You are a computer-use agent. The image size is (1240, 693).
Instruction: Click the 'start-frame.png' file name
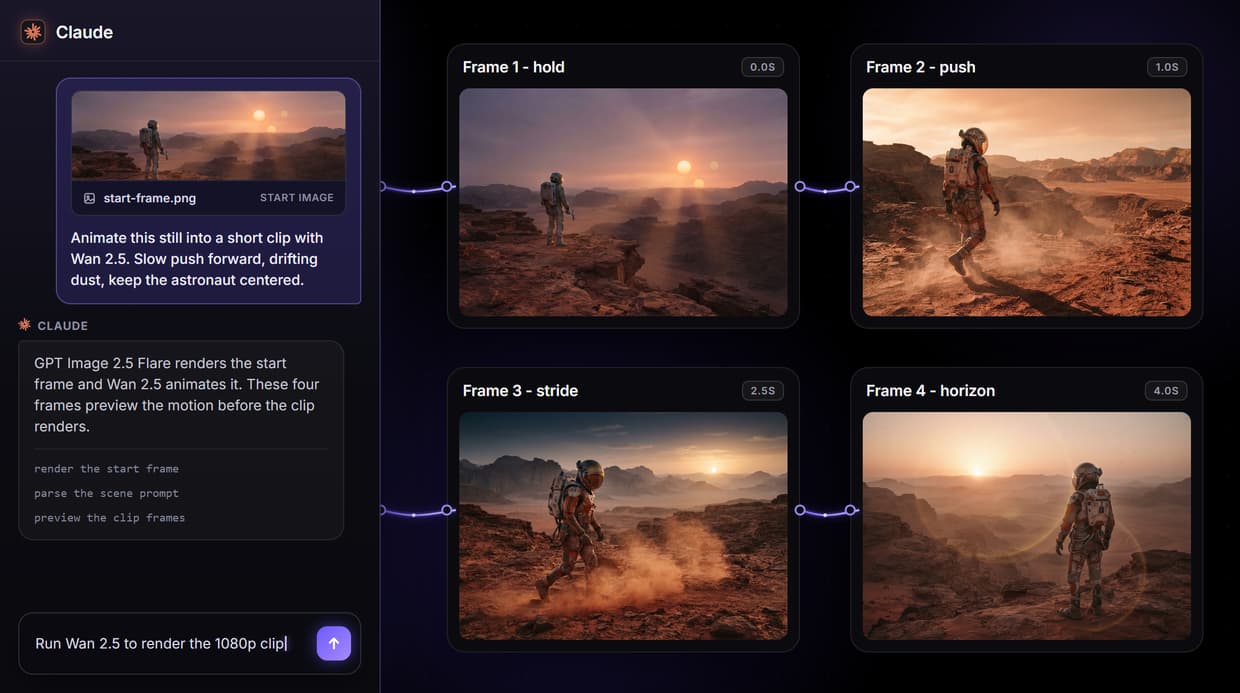pyautogui.click(x=150, y=198)
